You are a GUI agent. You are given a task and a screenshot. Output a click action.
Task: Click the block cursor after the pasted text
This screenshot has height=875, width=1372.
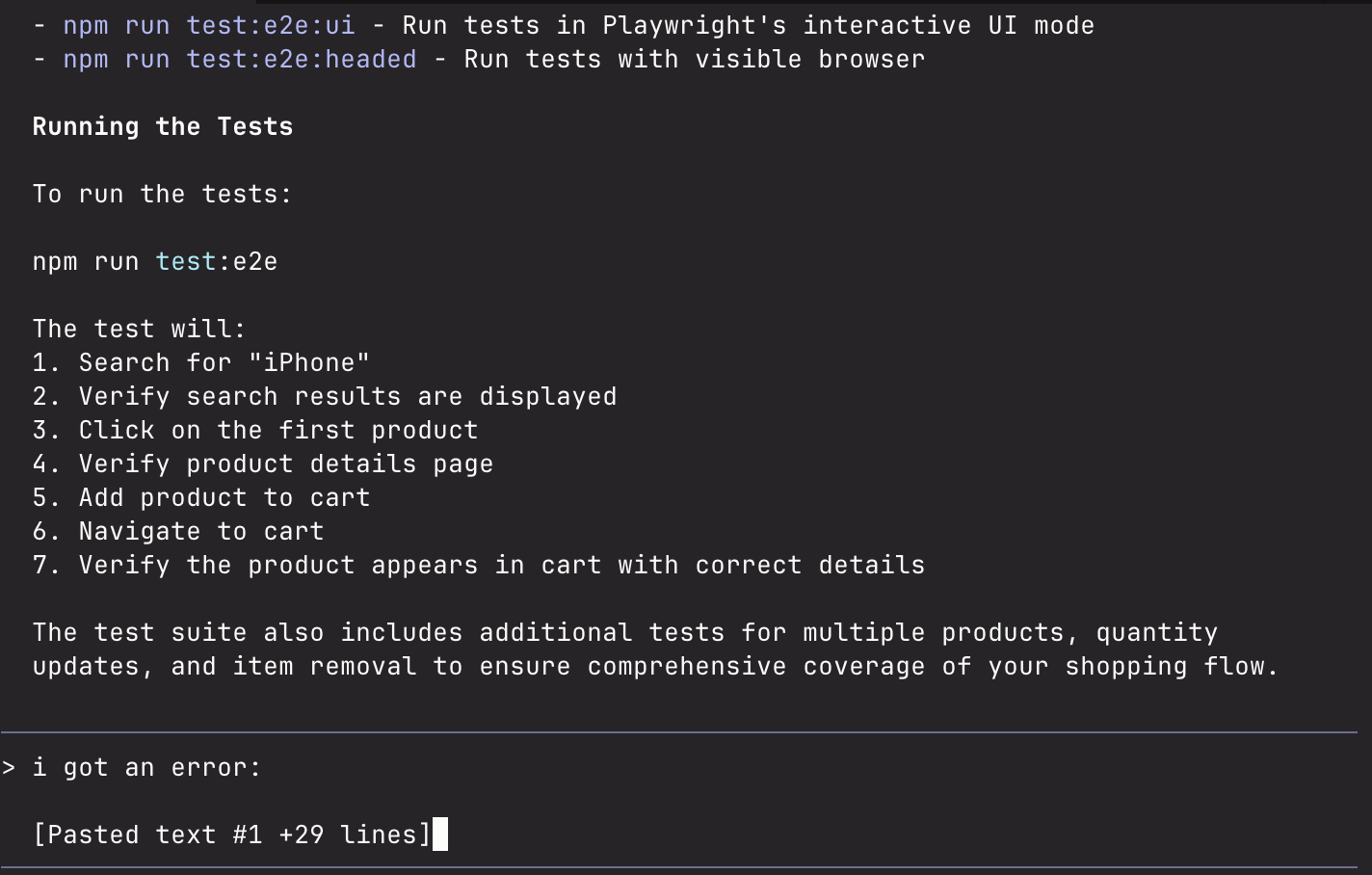(440, 835)
